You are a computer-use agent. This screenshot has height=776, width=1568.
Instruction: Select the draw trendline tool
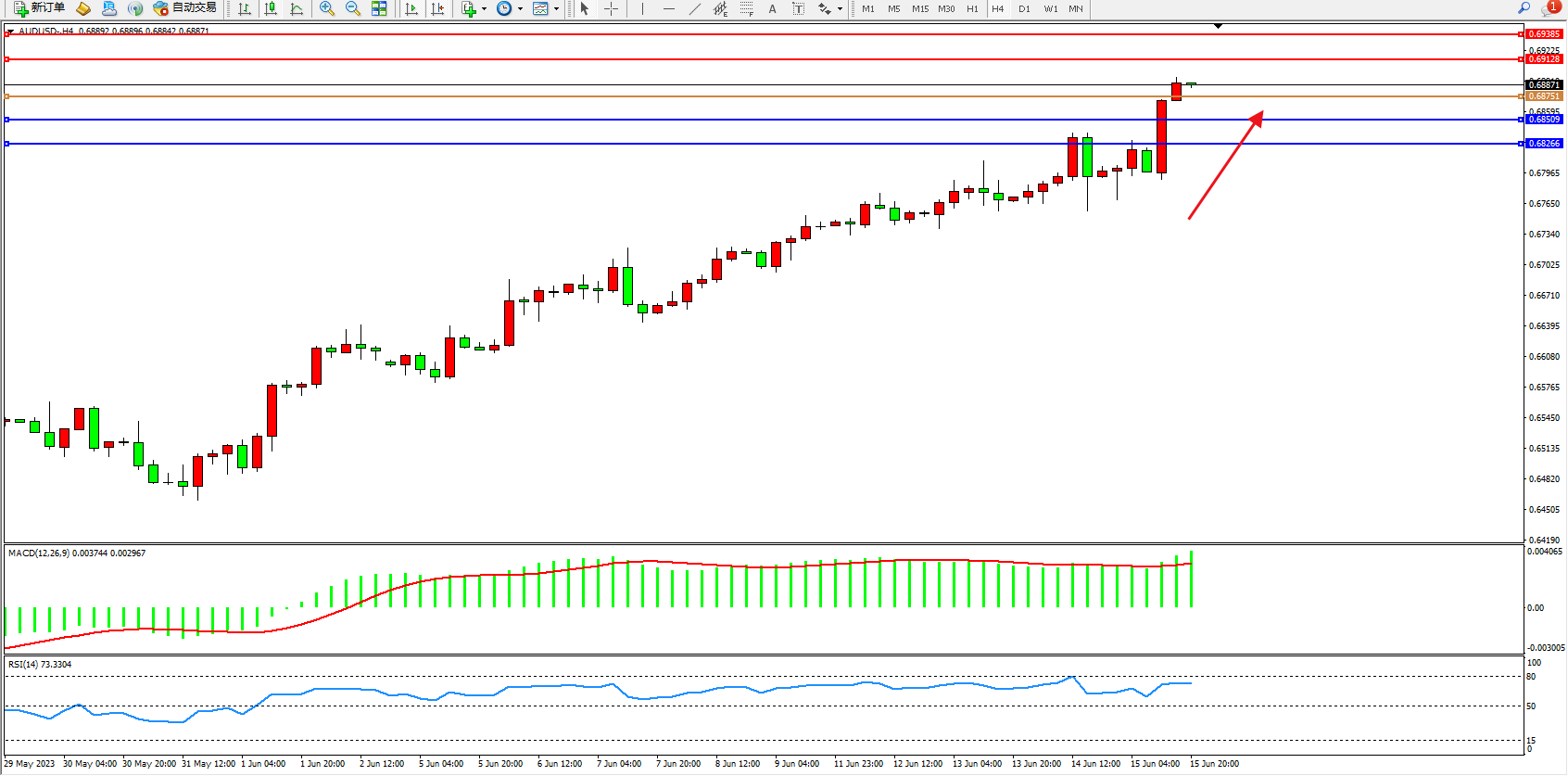tap(695, 8)
